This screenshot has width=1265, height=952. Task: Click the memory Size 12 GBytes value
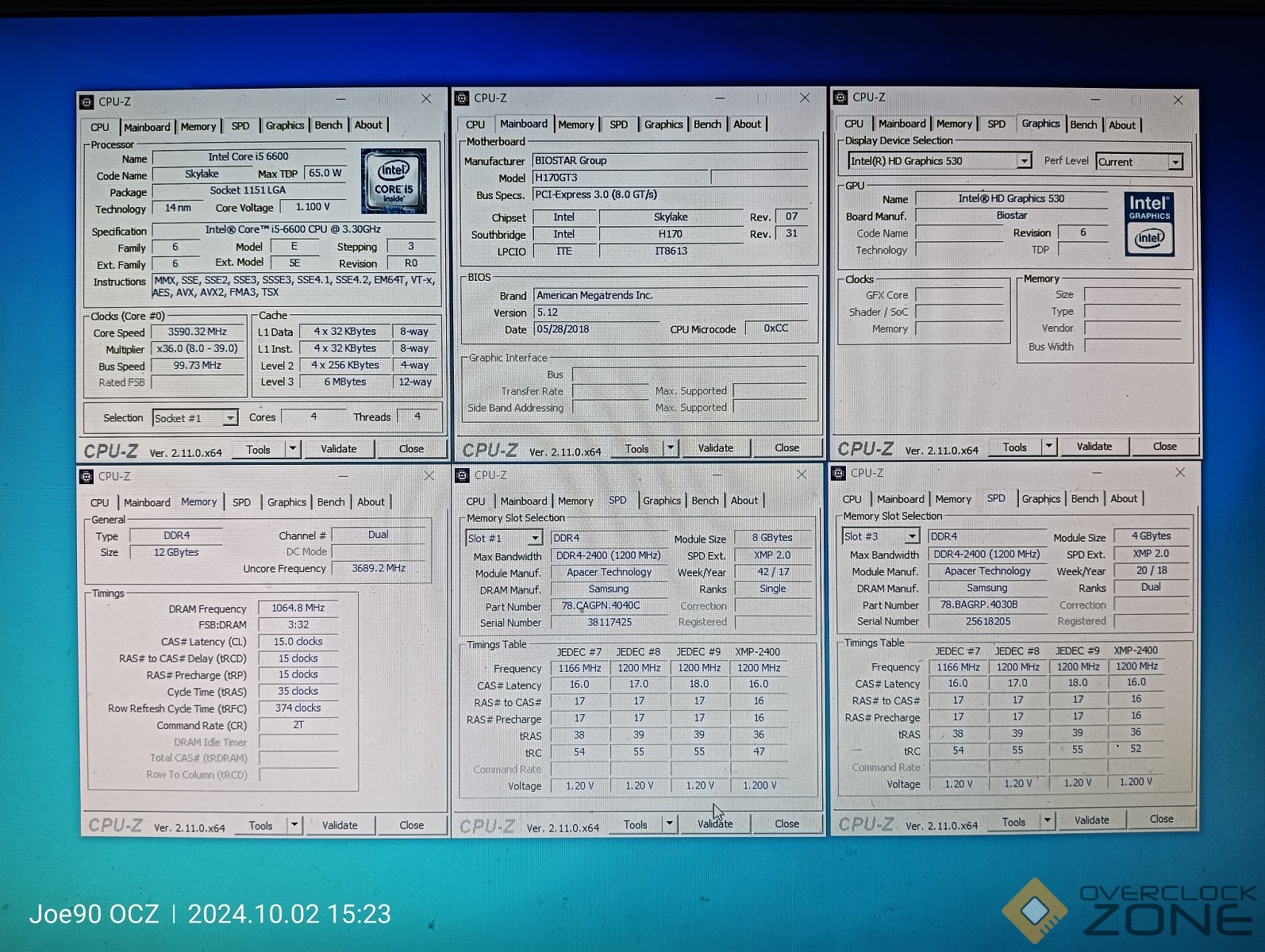click(x=176, y=552)
